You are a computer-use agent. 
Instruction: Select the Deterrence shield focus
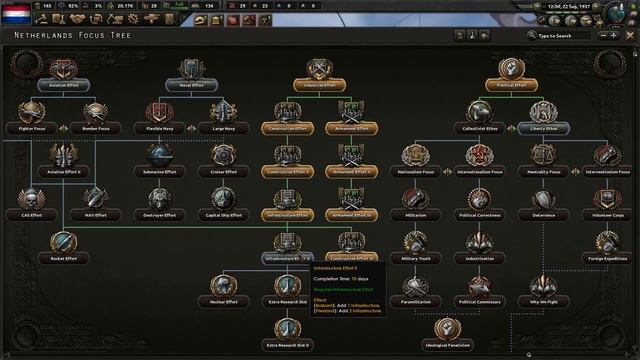pyautogui.click(x=544, y=205)
